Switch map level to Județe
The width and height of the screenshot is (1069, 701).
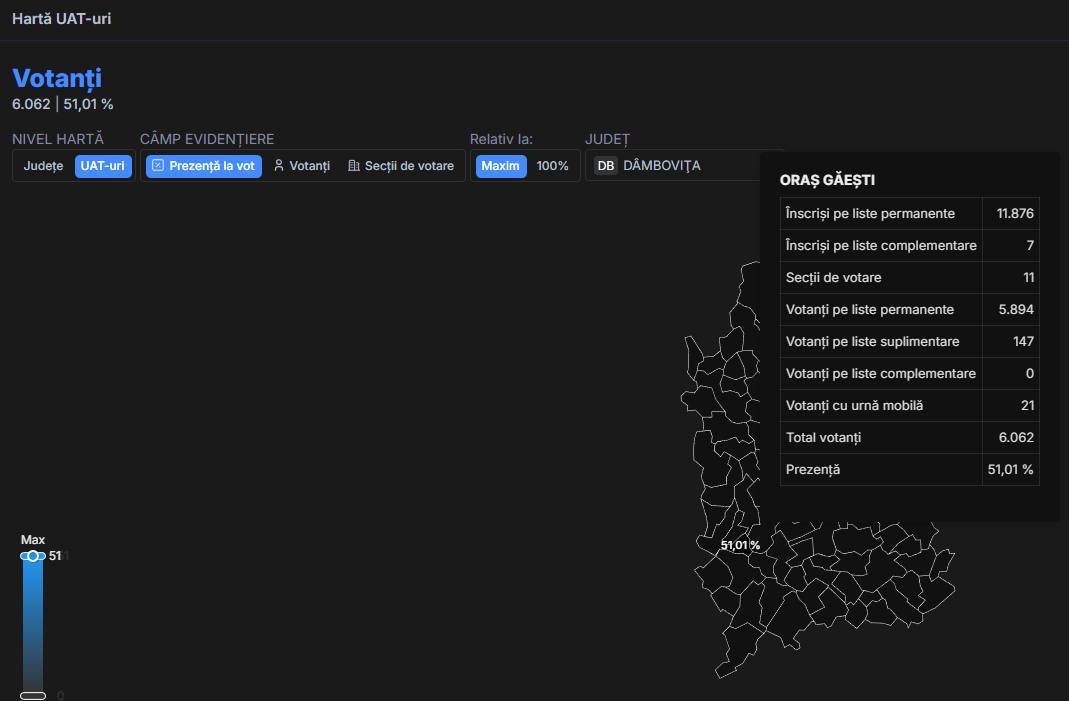click(x=43, y=166)
